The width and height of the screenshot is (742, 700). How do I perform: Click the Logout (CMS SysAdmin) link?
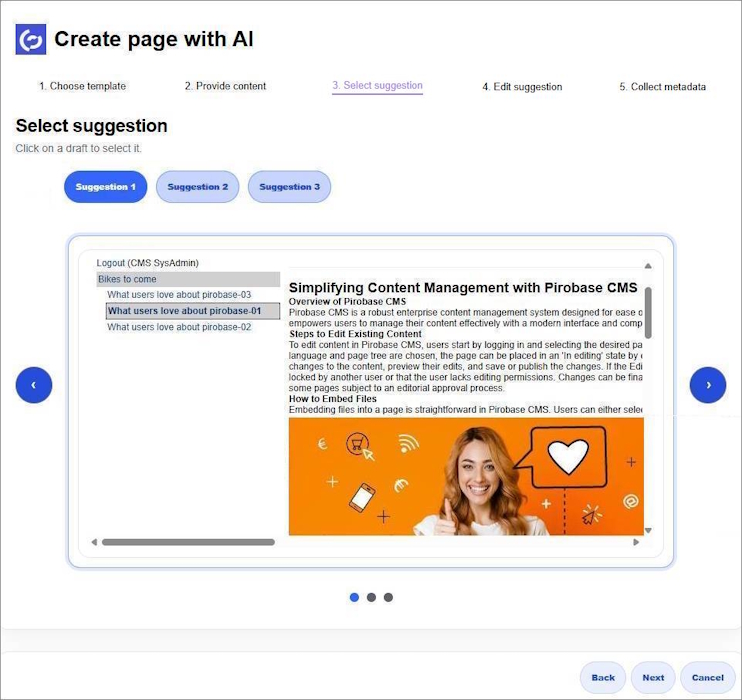click(x=147, y=263)
